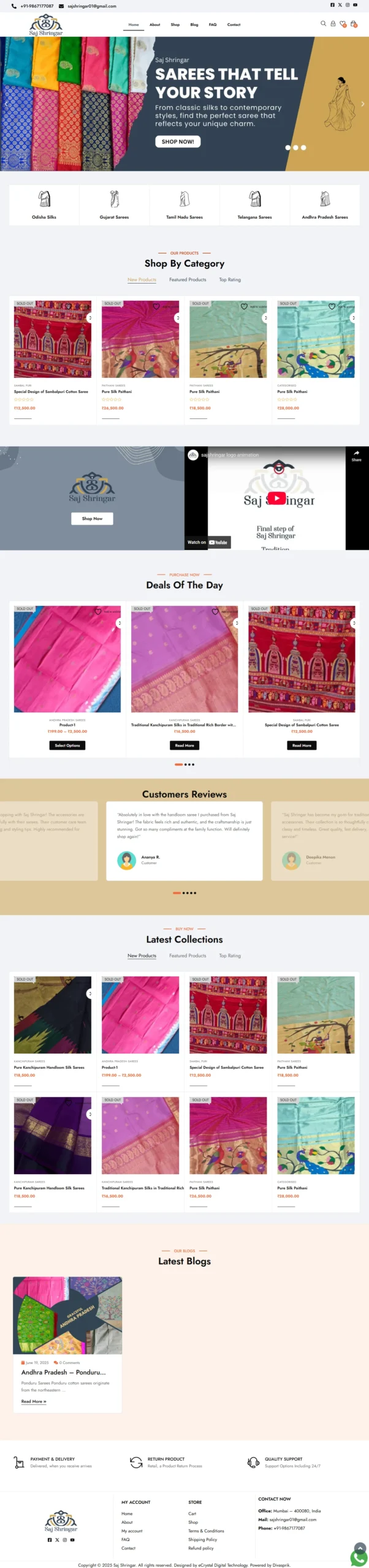Viewport: 369px width, 1568px height.
Task: Open the wishlist heart icon in header
Action: pos(343,24)
